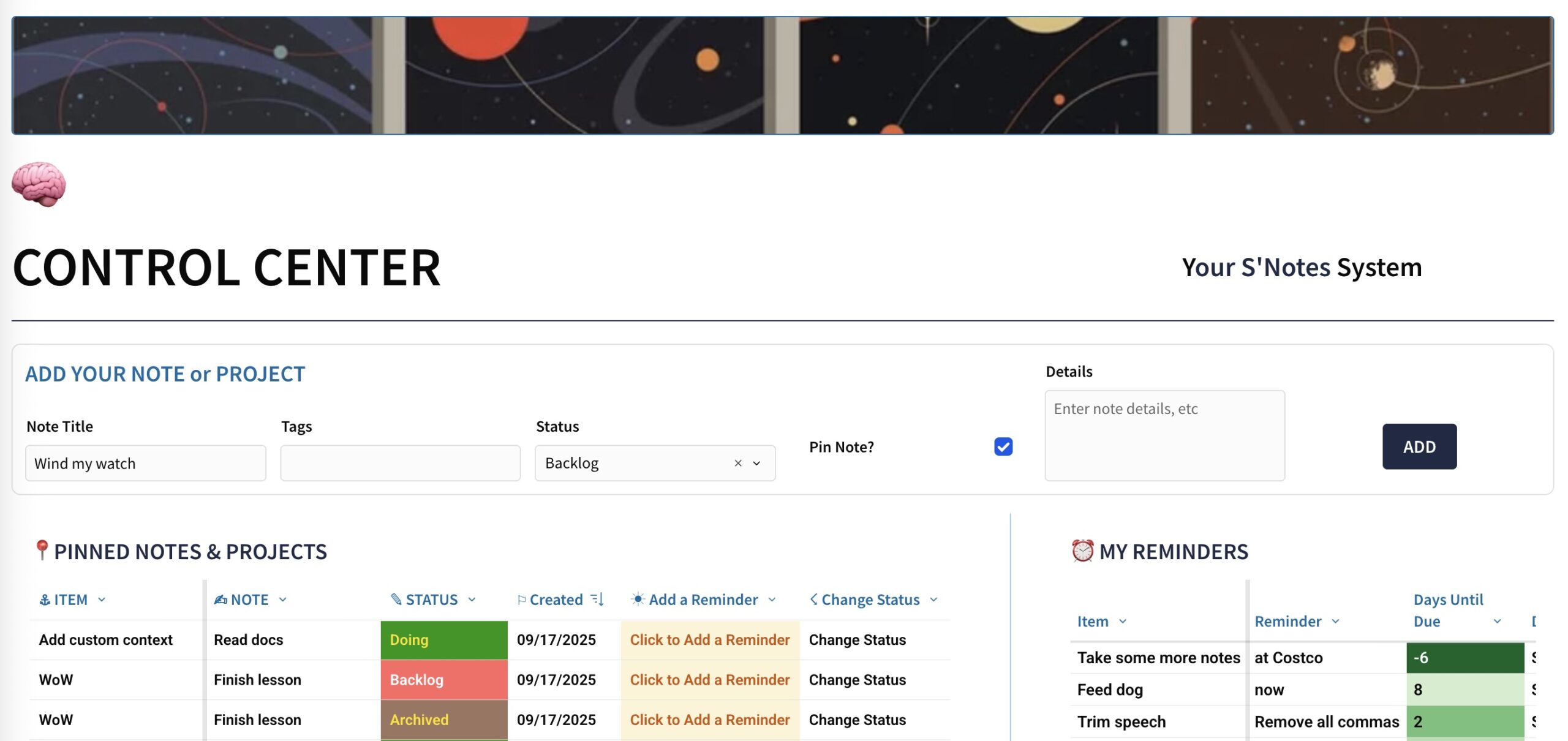
Task: Open the Item column menu in reminders table
Action: pos(1123,621)
